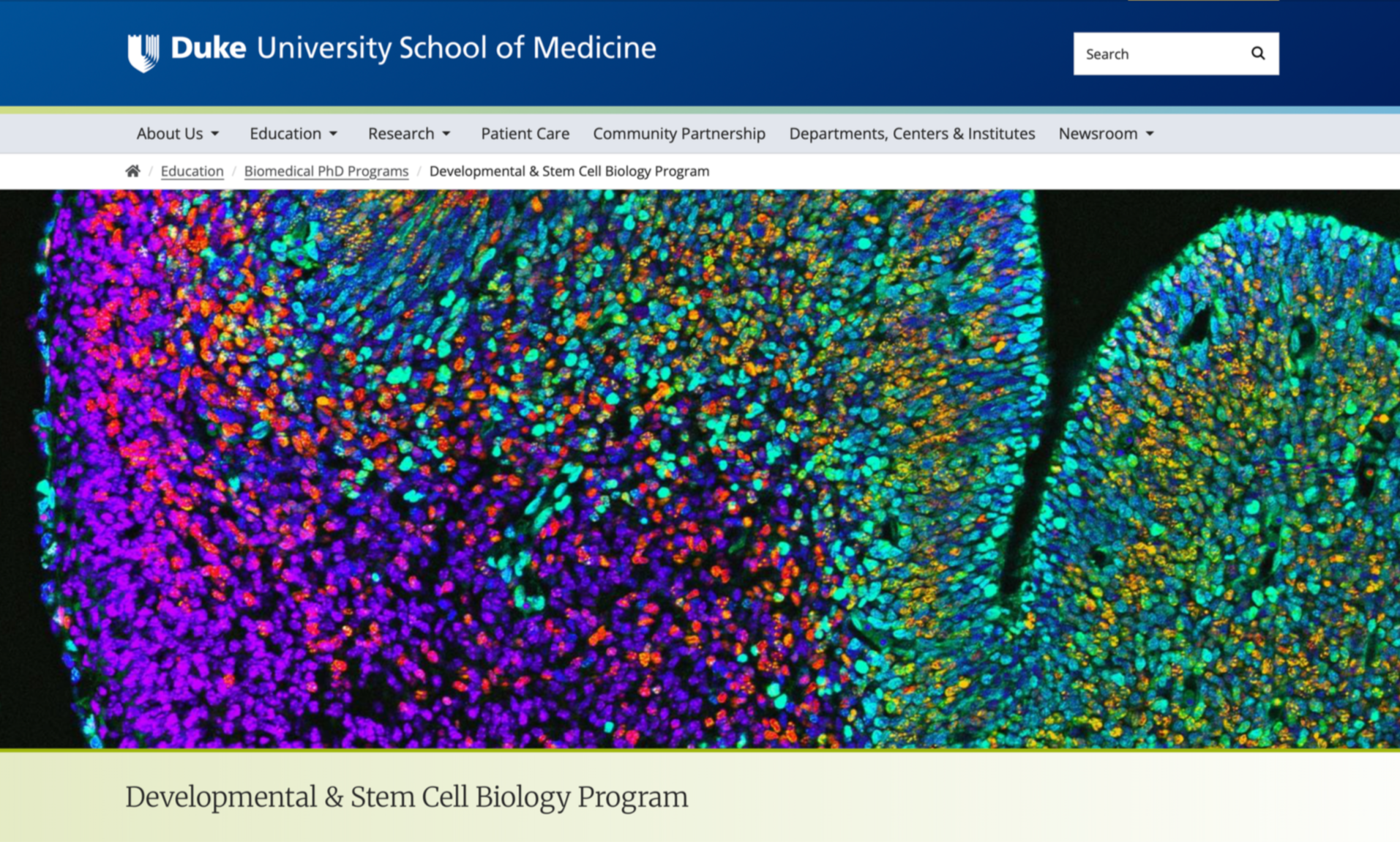Click the colorful stem cell hero image
This screenshot has height=842, width=1400.
[700, 469]
